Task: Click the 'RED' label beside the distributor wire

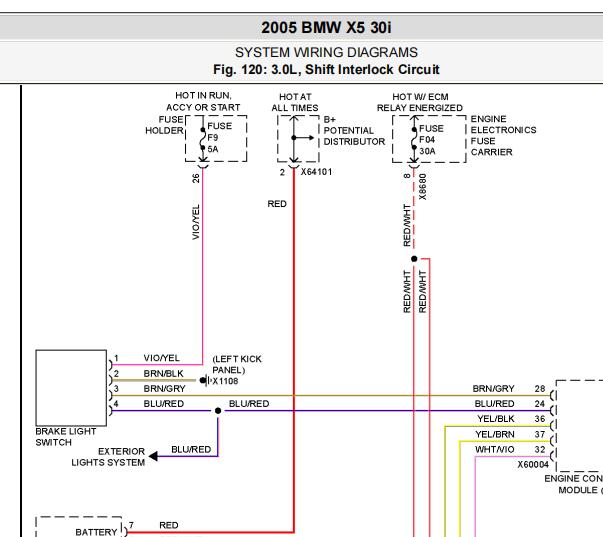Action: click(277, 204)
